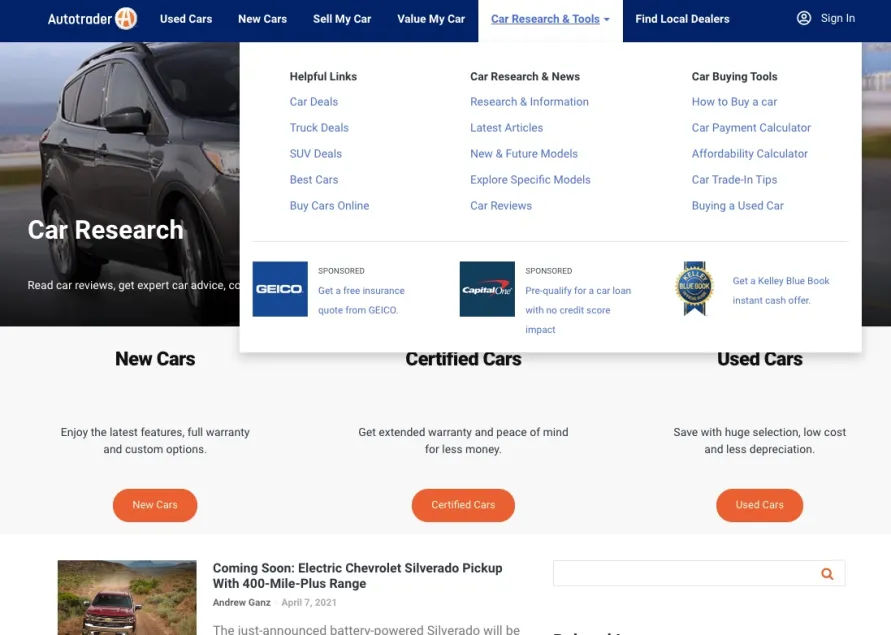
Task: Open Explore Specific Models link
Action: (530, 180)
